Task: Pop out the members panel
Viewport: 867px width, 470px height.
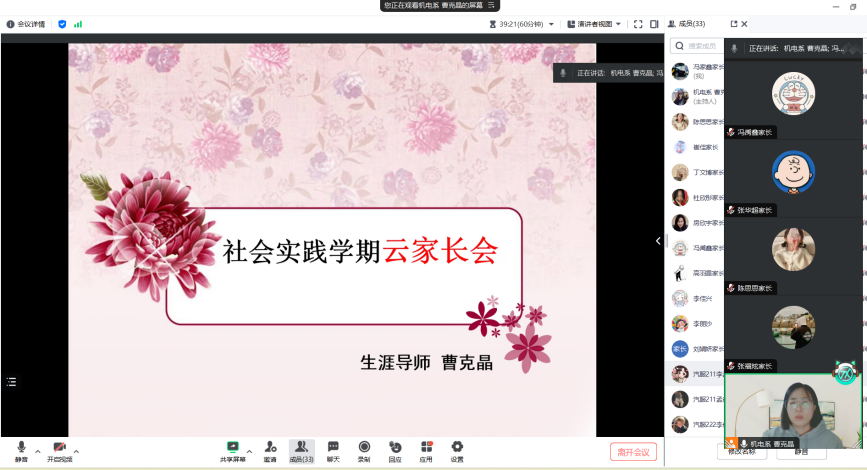Action: [x=733, y=24]
